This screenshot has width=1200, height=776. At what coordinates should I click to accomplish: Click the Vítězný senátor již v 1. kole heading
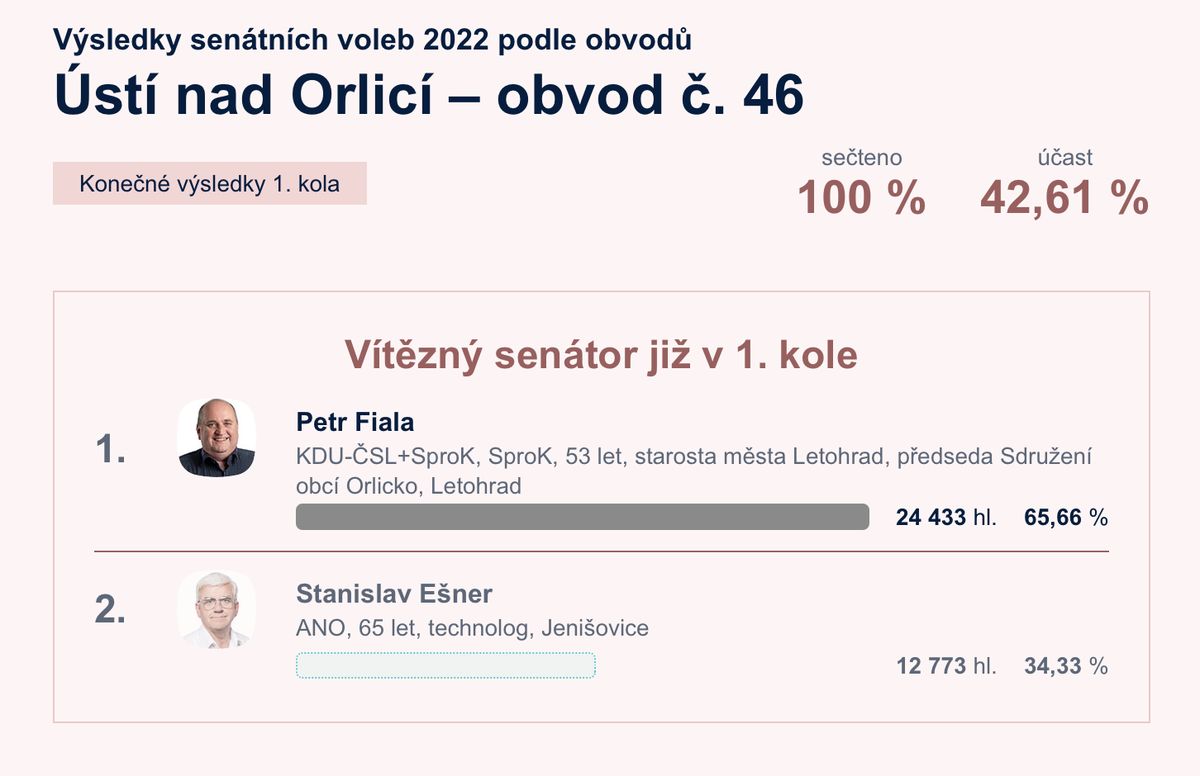tap(601, 355)
